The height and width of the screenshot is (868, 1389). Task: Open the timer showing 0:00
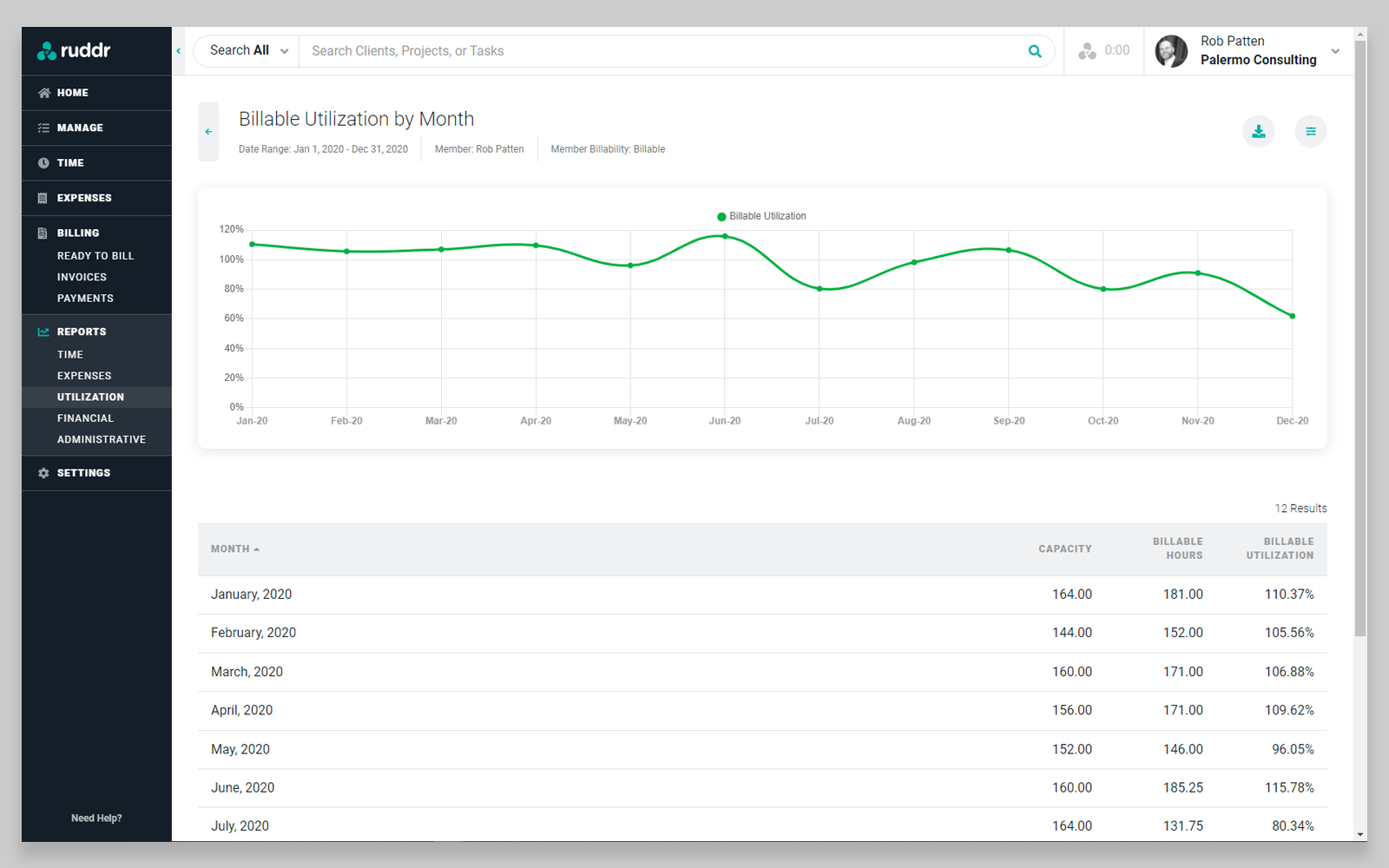(x=1103, y=50)
